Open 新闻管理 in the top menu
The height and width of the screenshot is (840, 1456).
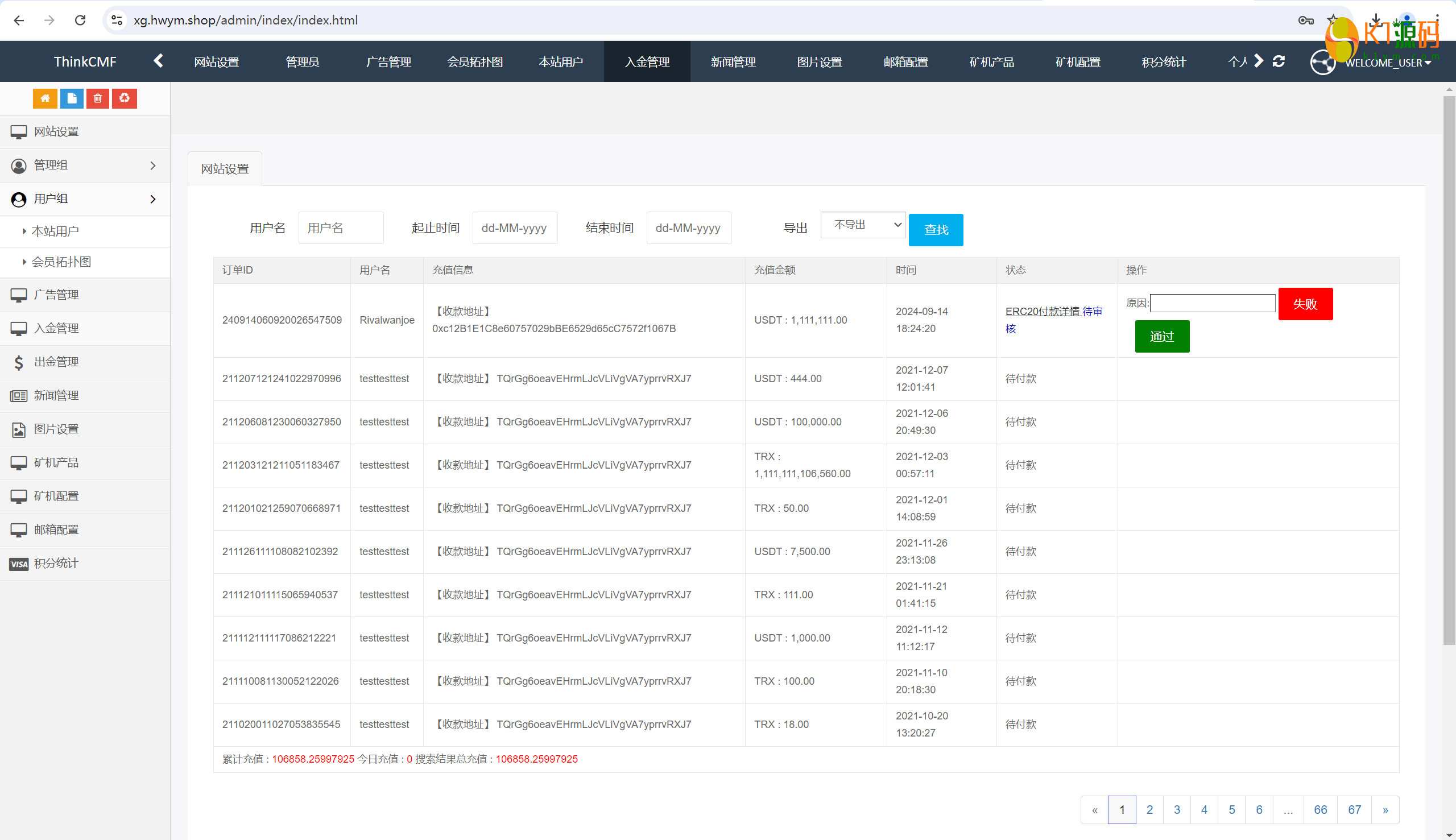click(x=733, y=62)
